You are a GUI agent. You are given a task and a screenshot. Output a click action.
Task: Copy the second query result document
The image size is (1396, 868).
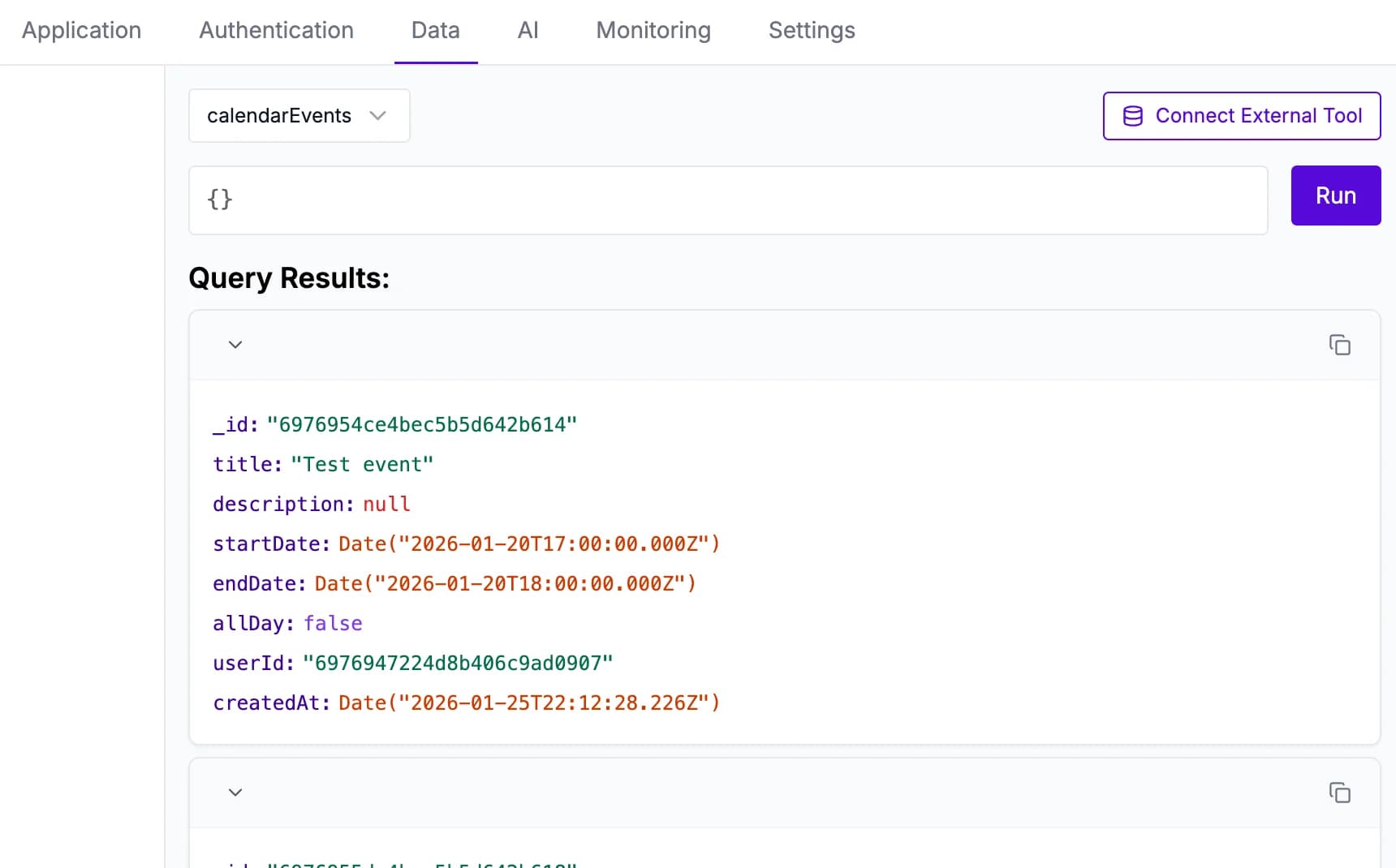[1339, 793]
